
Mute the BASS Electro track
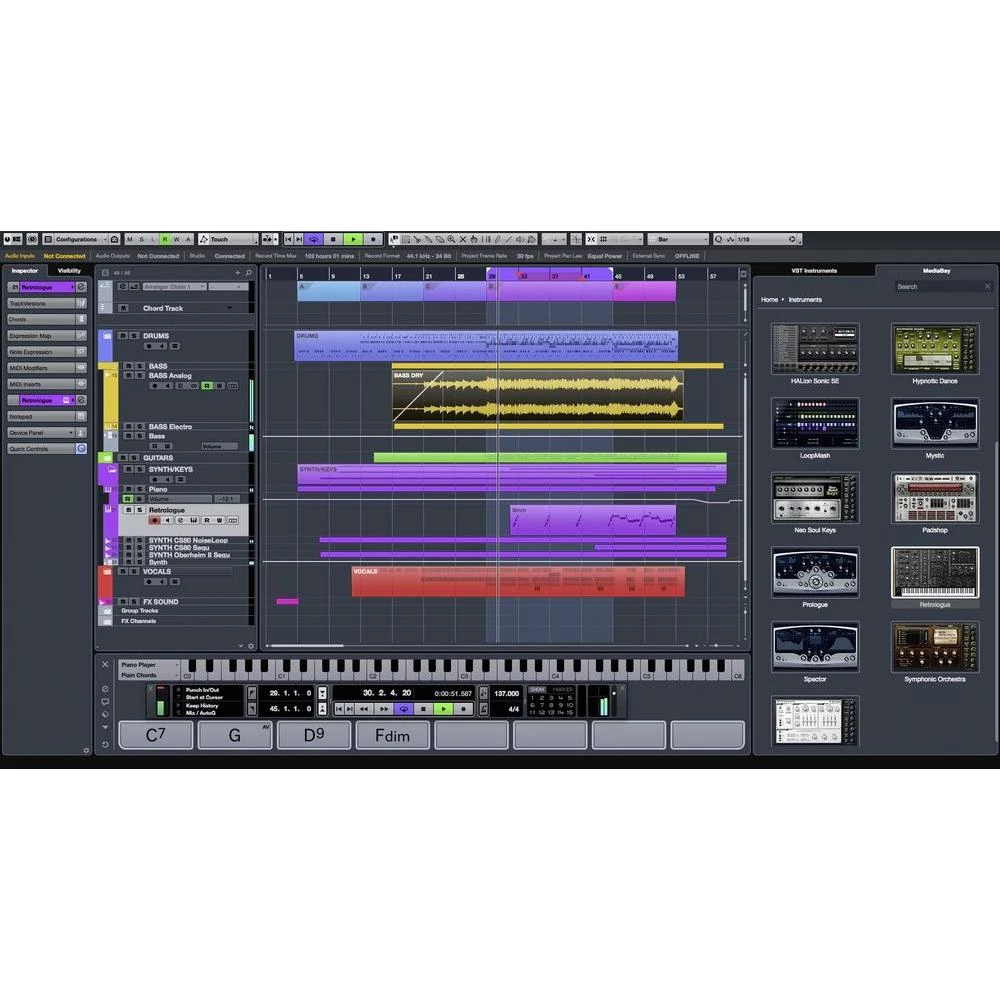[x=129, y=426]
